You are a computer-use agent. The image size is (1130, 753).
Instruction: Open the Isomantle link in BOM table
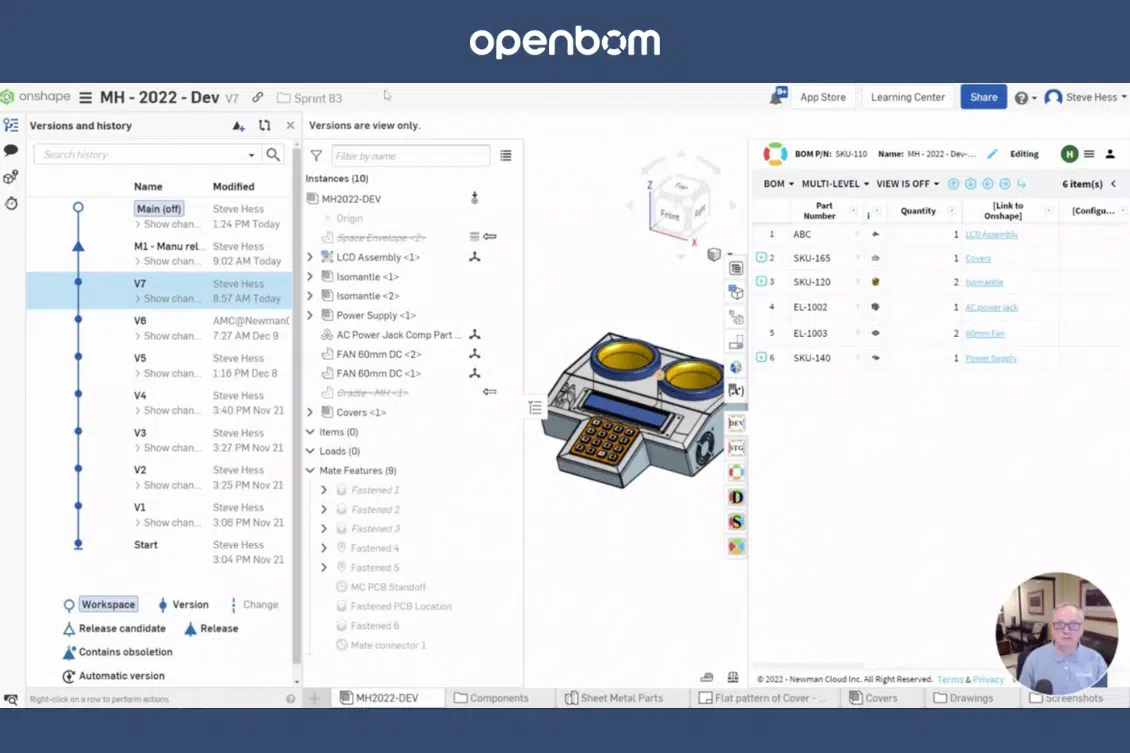tap(984, 282)
